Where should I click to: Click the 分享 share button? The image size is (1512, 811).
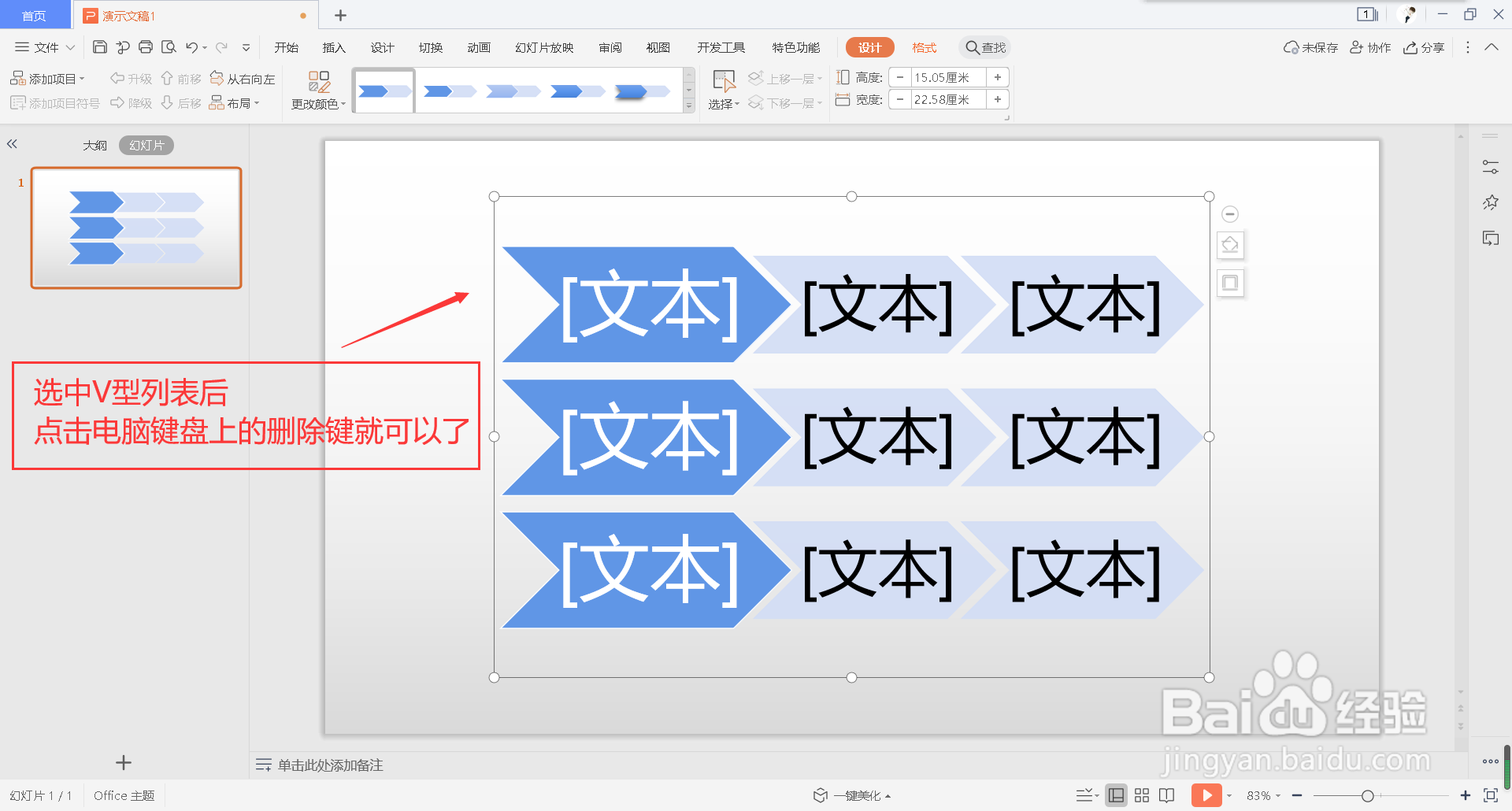pyautogui.click(x=1424, y=47)
